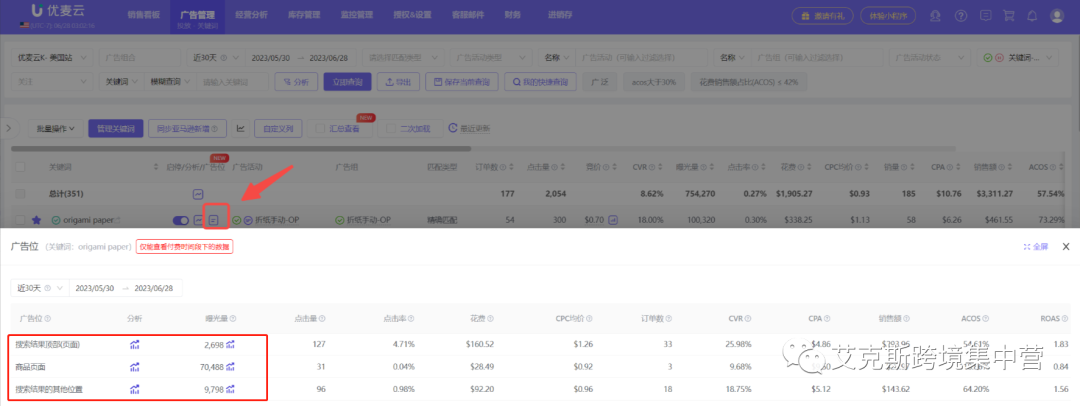Open the help question mark icon

coord(962,14)
